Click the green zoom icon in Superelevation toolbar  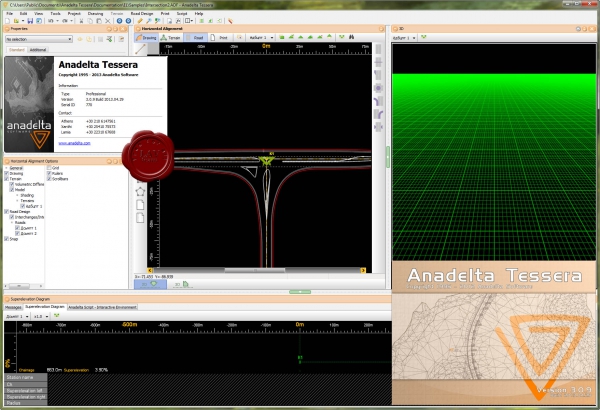click(57, 316)
